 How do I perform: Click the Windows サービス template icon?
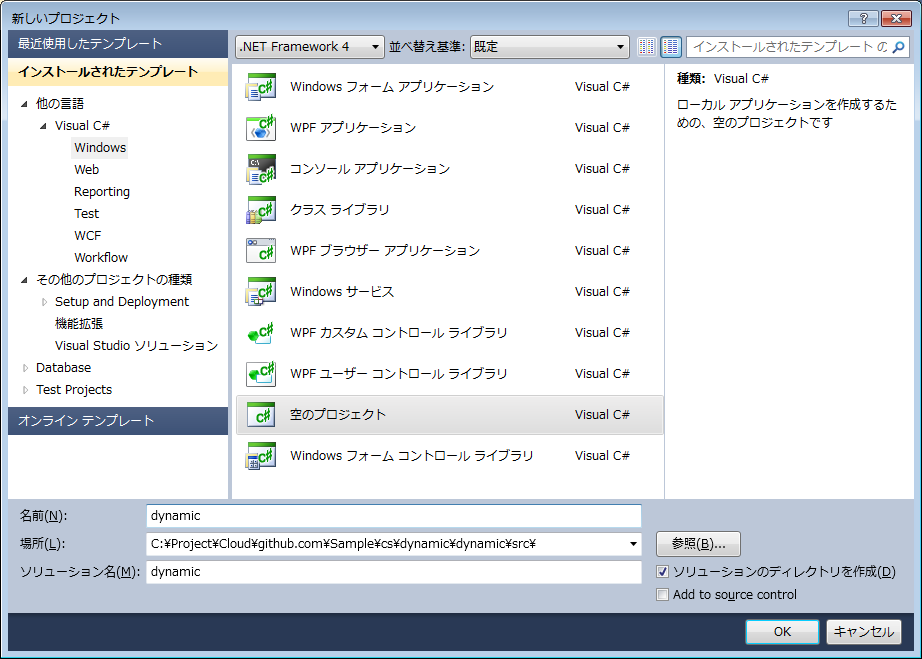pyautogui.click(x=260, y=292)
